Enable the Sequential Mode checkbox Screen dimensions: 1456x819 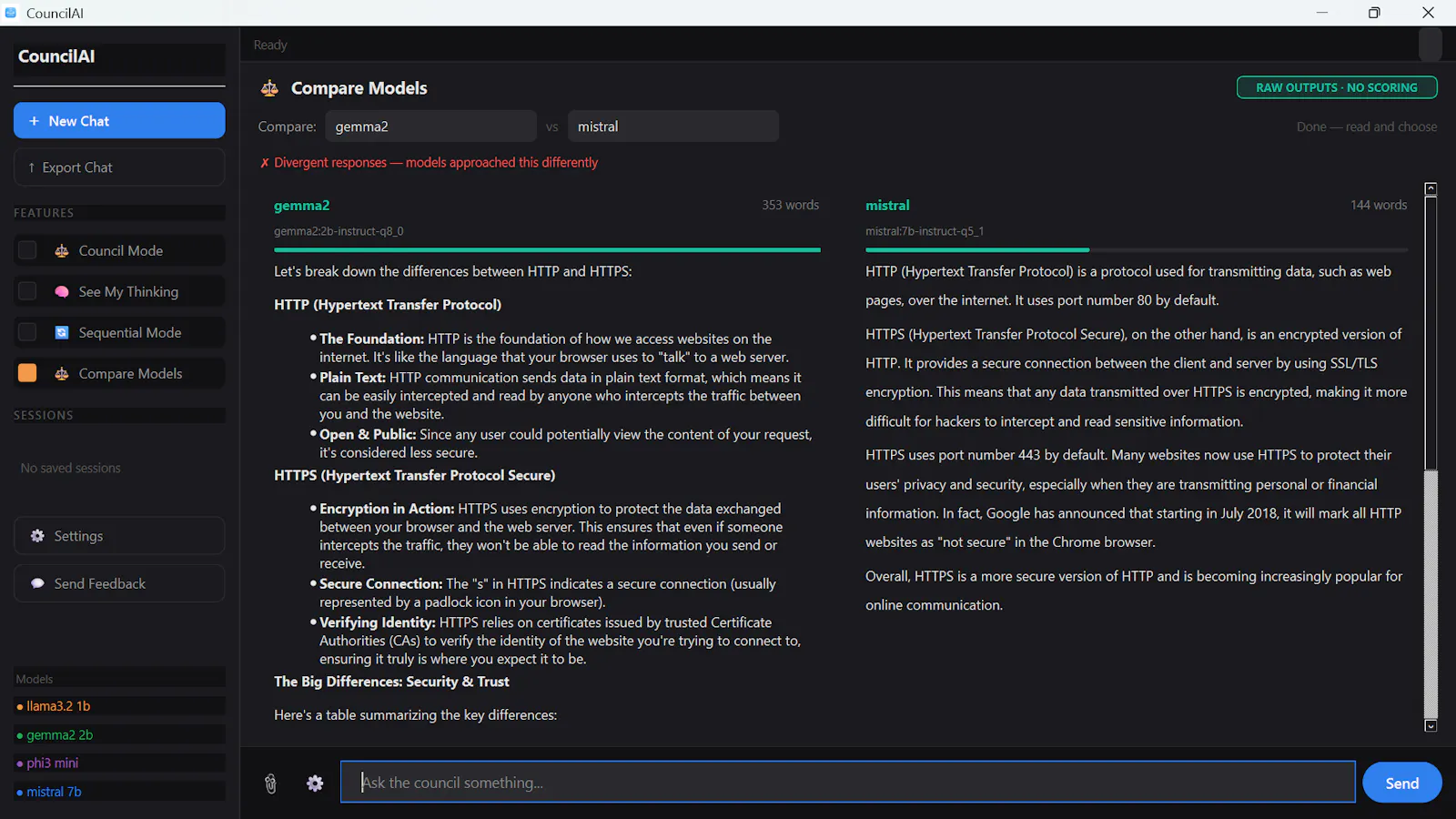[27, 332]
